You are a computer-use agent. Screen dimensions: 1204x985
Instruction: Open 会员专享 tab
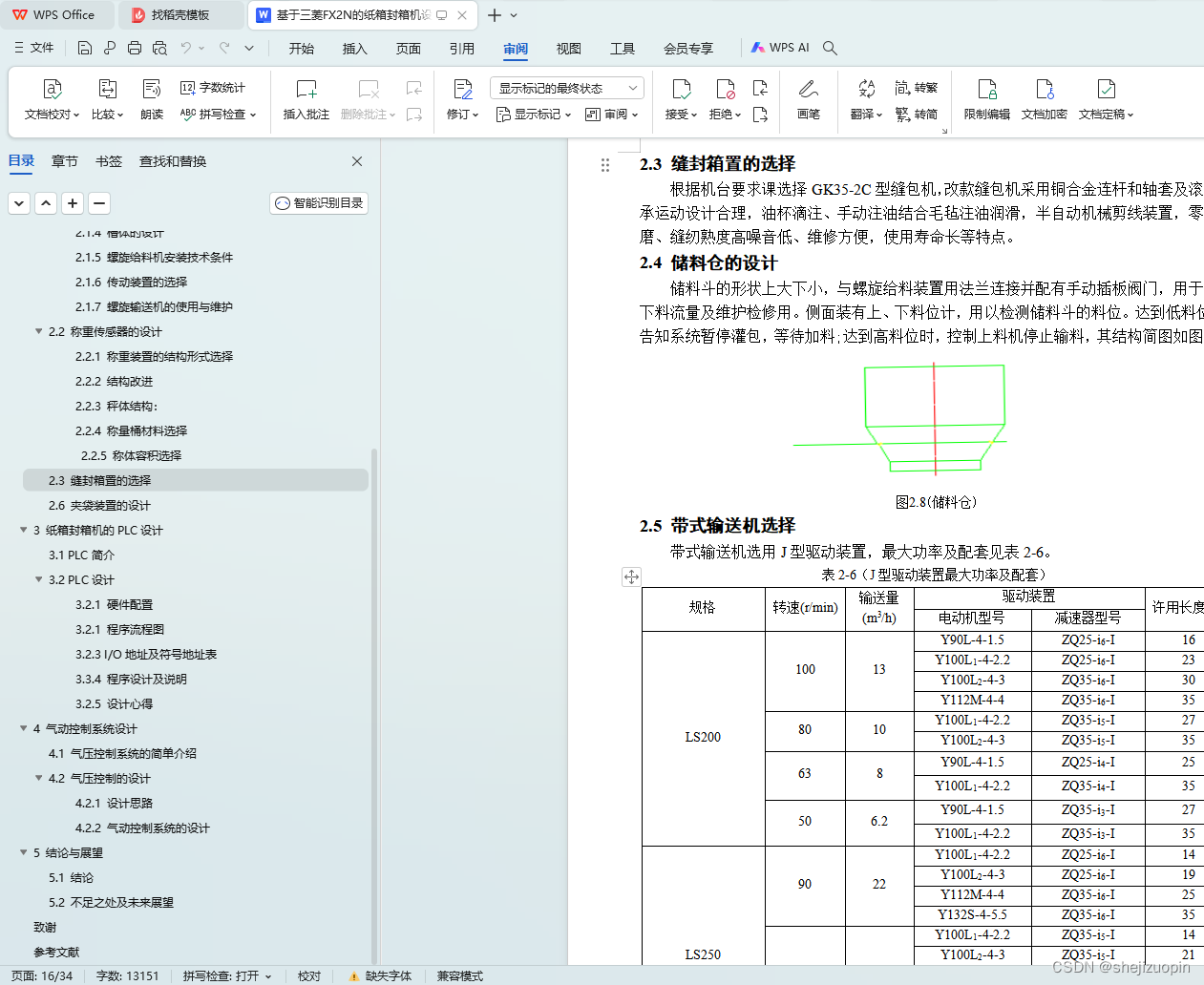(x=688, y=49)
